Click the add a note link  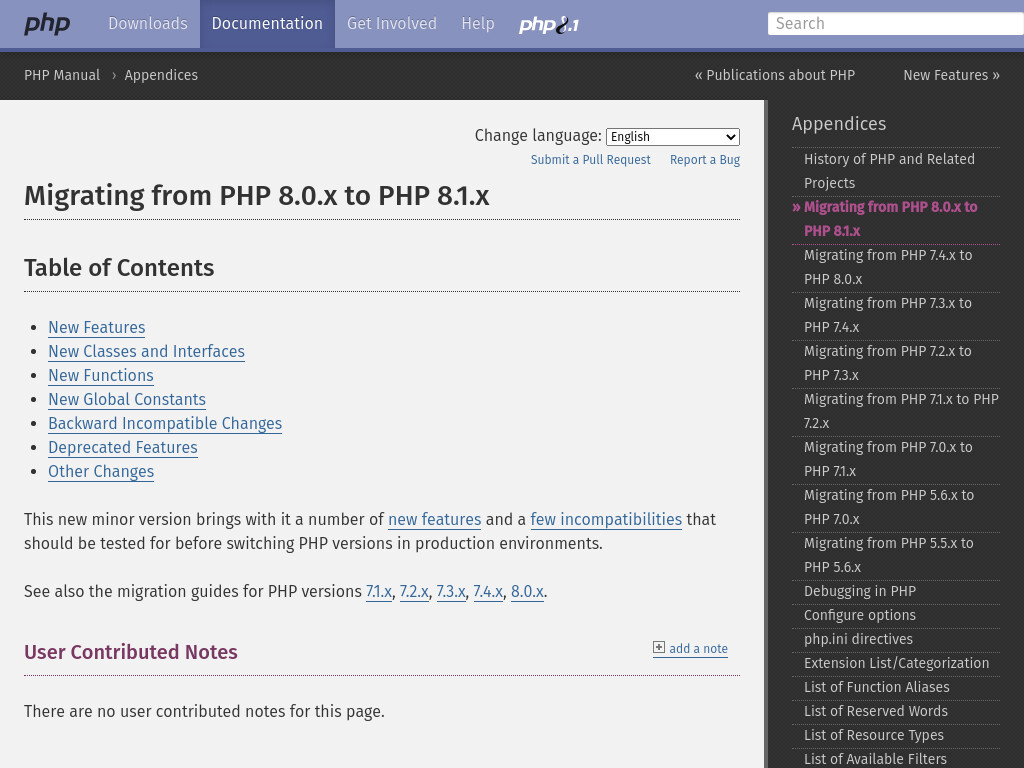click(698, 648)
